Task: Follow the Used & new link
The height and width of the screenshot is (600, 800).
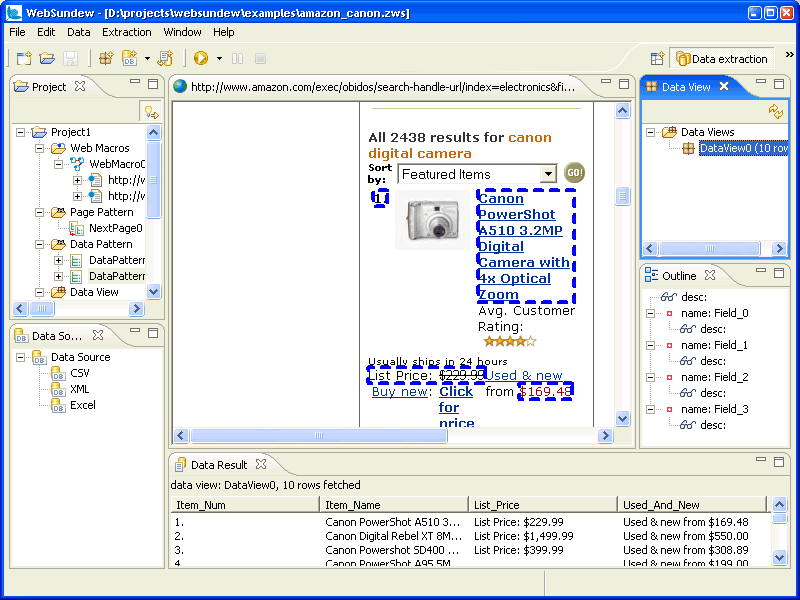Action: 523,376
